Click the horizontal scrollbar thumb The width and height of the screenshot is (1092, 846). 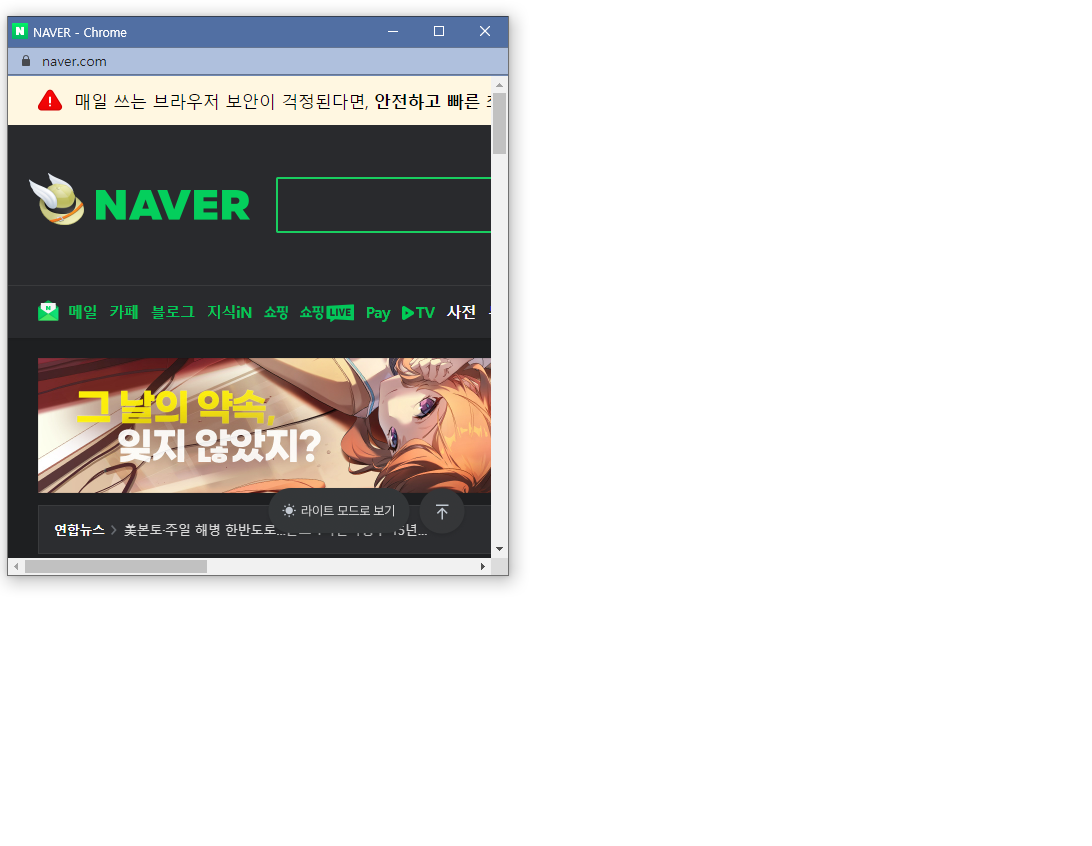click(x=116, y=567)
